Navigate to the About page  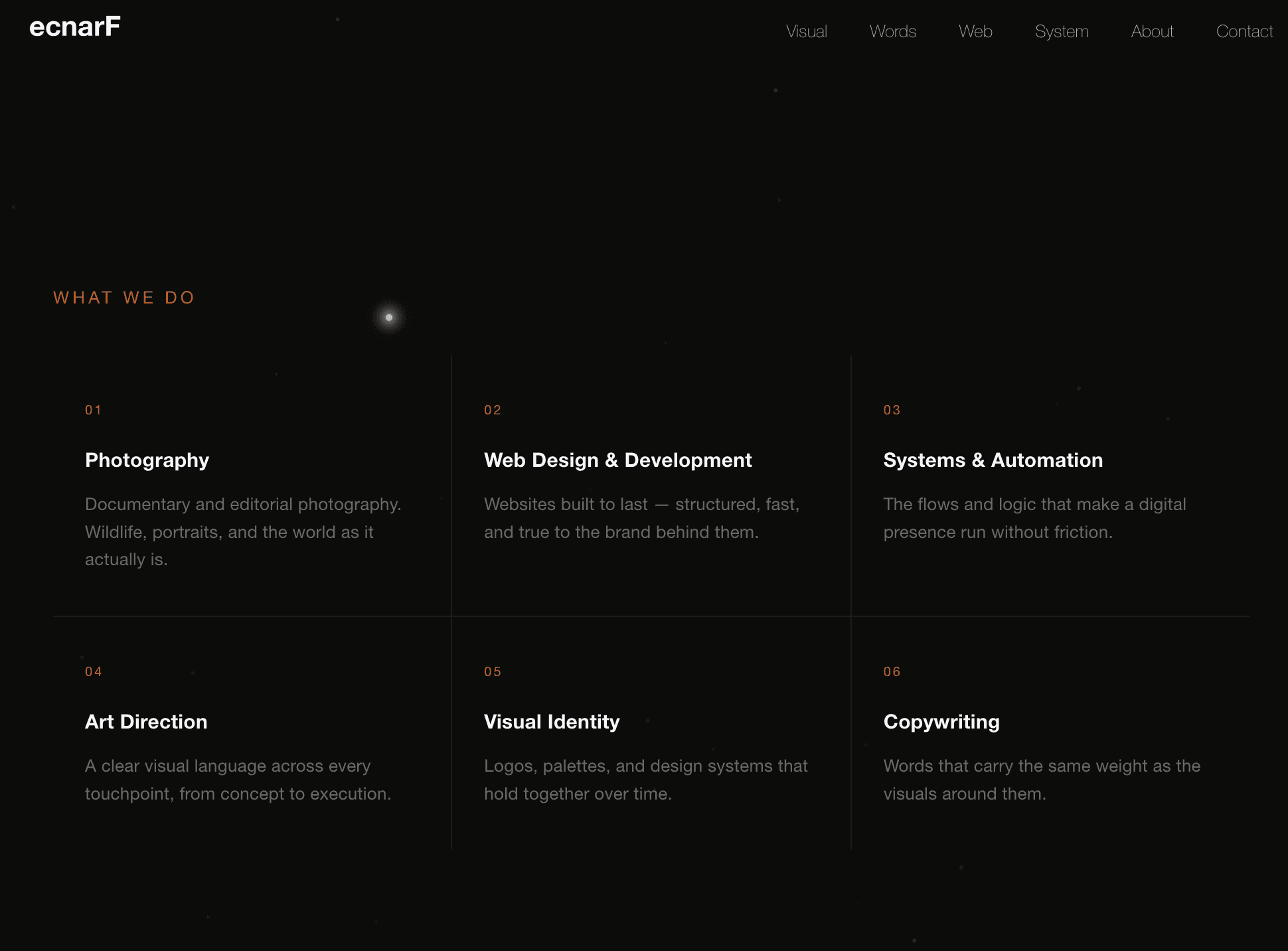coord(1153,31)
